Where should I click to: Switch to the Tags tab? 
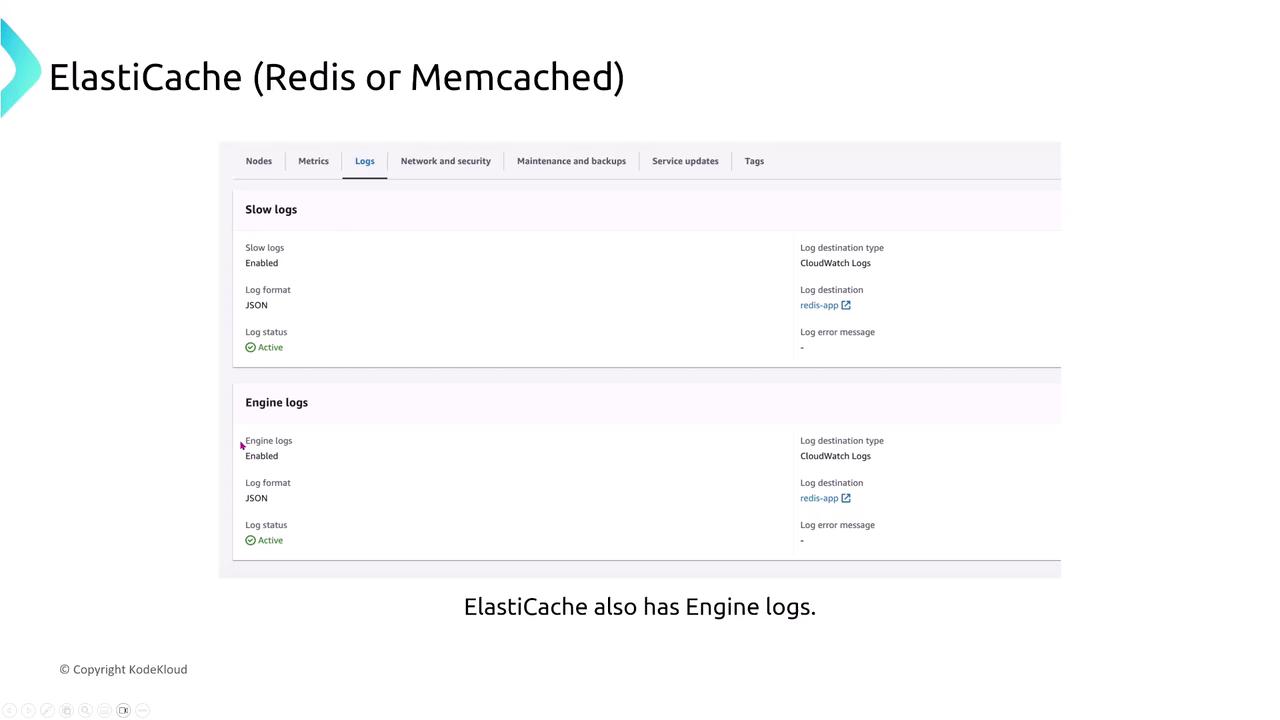[x=754, y=161]
